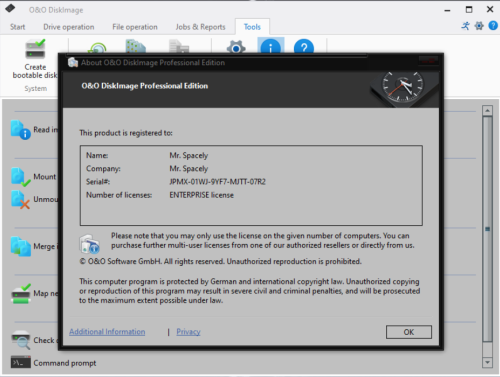The height and width of the screenshot is (377, 500).
Task: Click the gray documents ribbon icon
Action: [179, 47]
